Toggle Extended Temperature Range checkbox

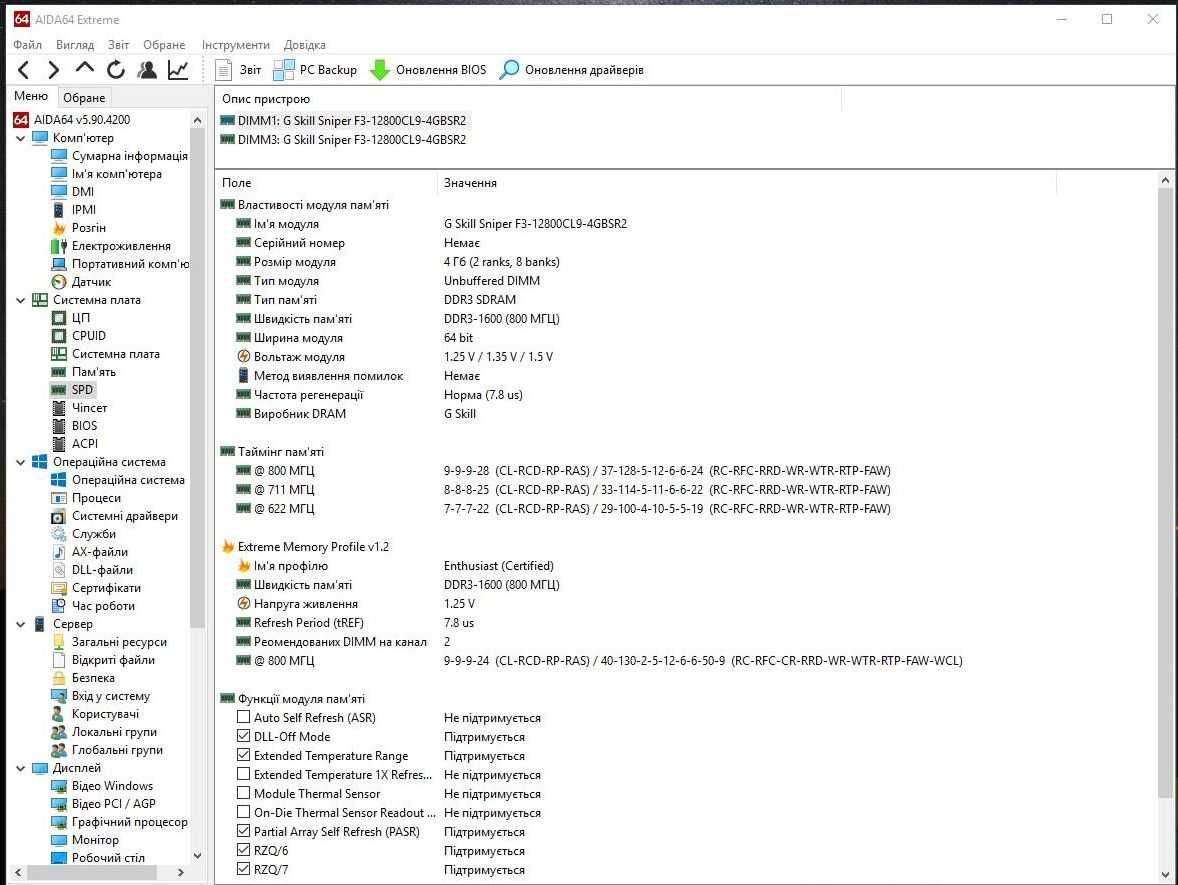coord(243,755)
